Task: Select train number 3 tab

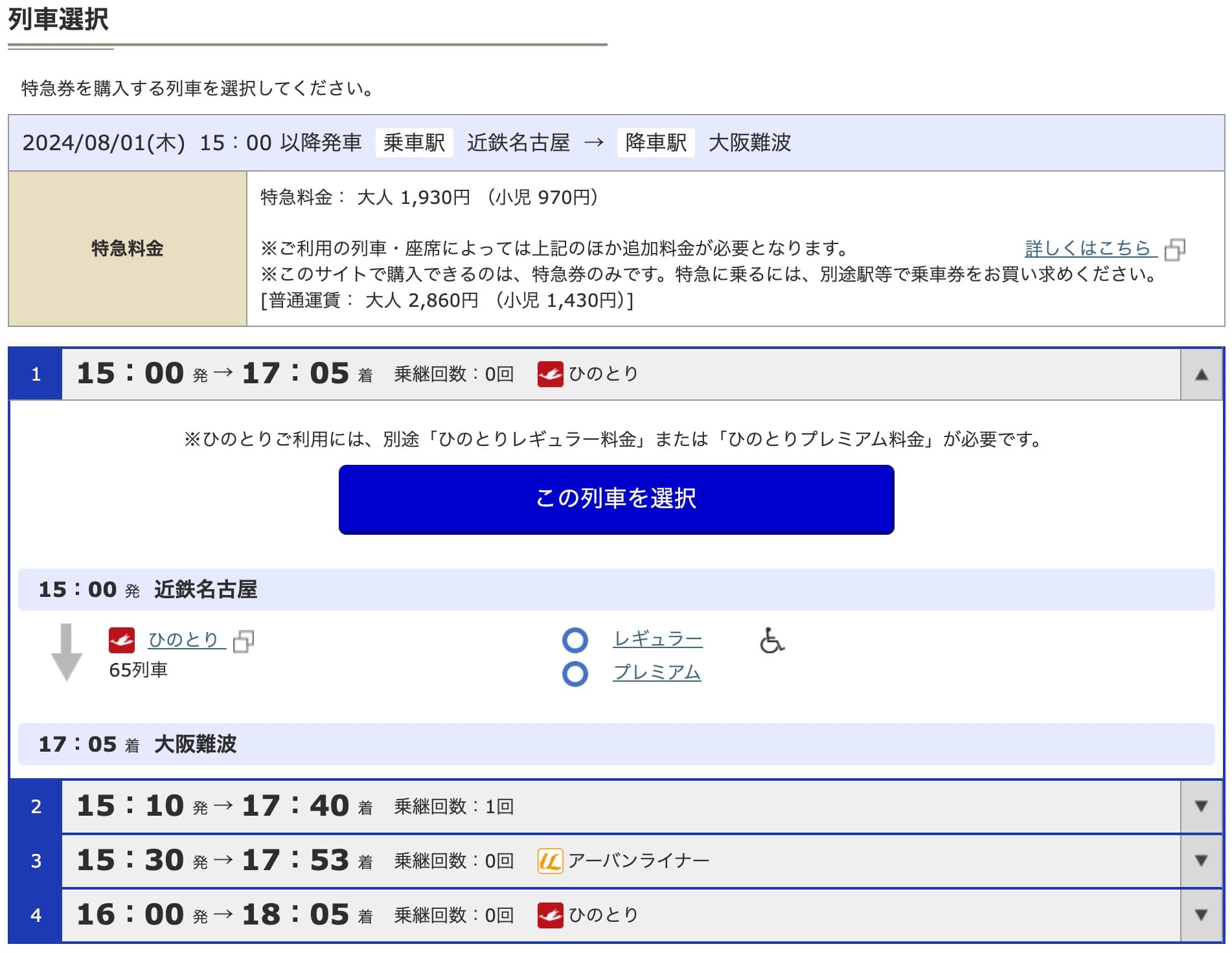Action: point(36,861)
